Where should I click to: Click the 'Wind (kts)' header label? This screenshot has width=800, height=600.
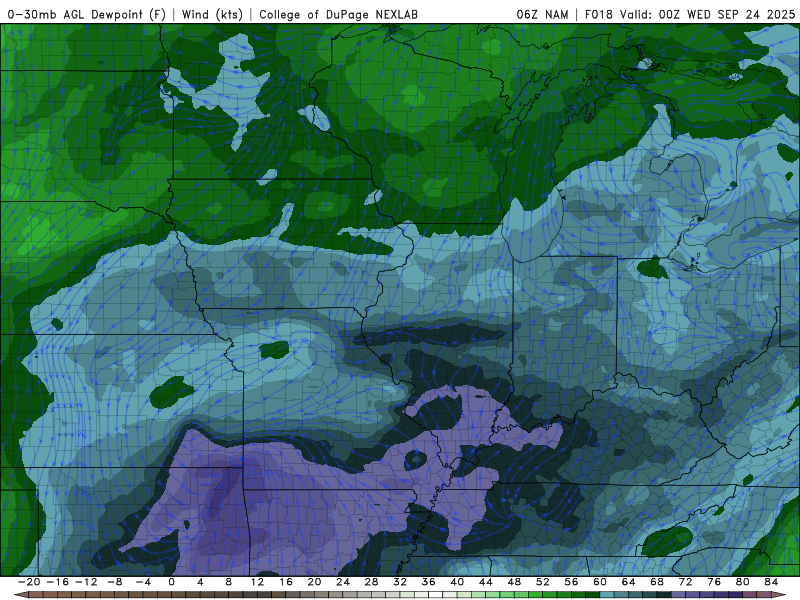pos(212,14)
